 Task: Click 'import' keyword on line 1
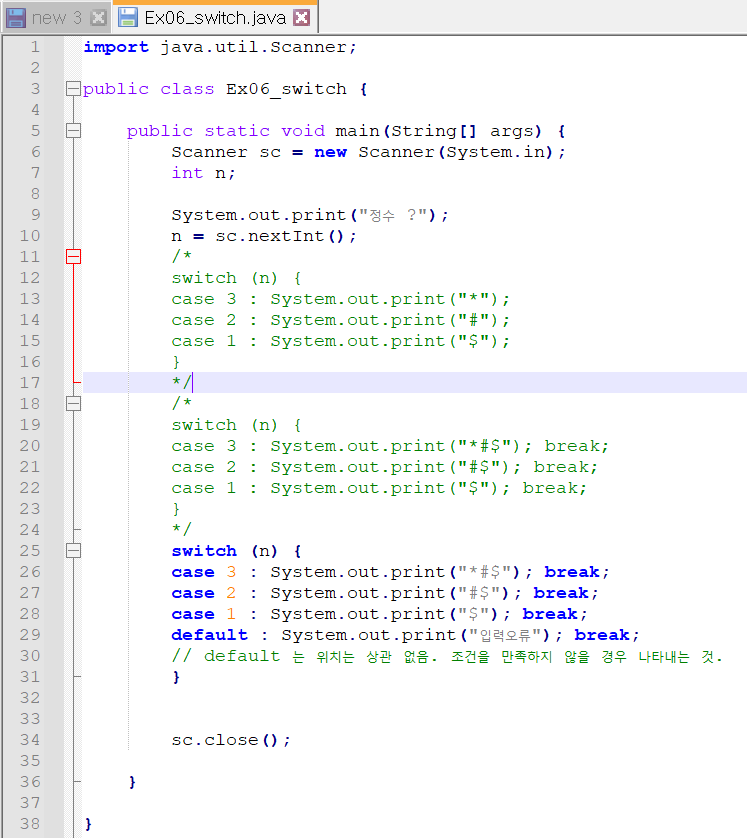[x=116, y=47]
